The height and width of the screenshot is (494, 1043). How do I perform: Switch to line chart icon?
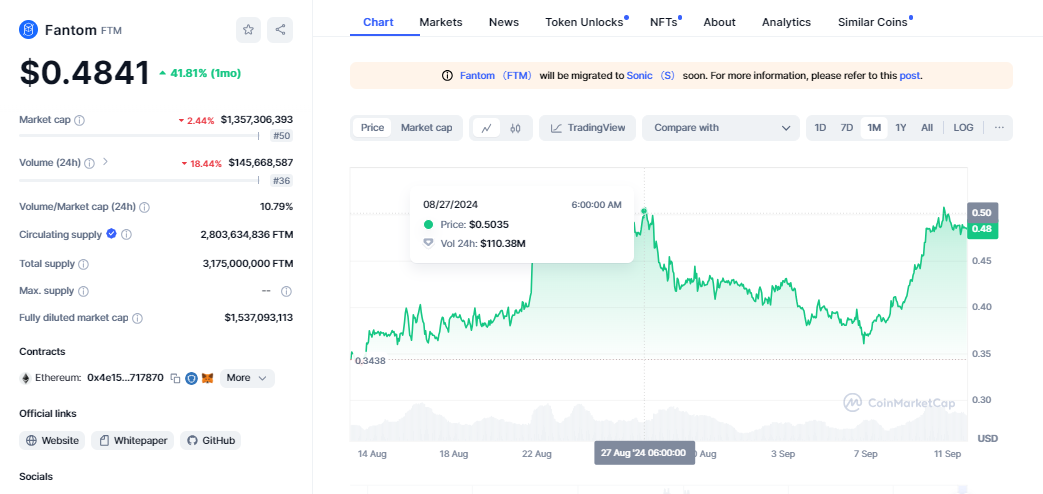click(x=486, y=128)
